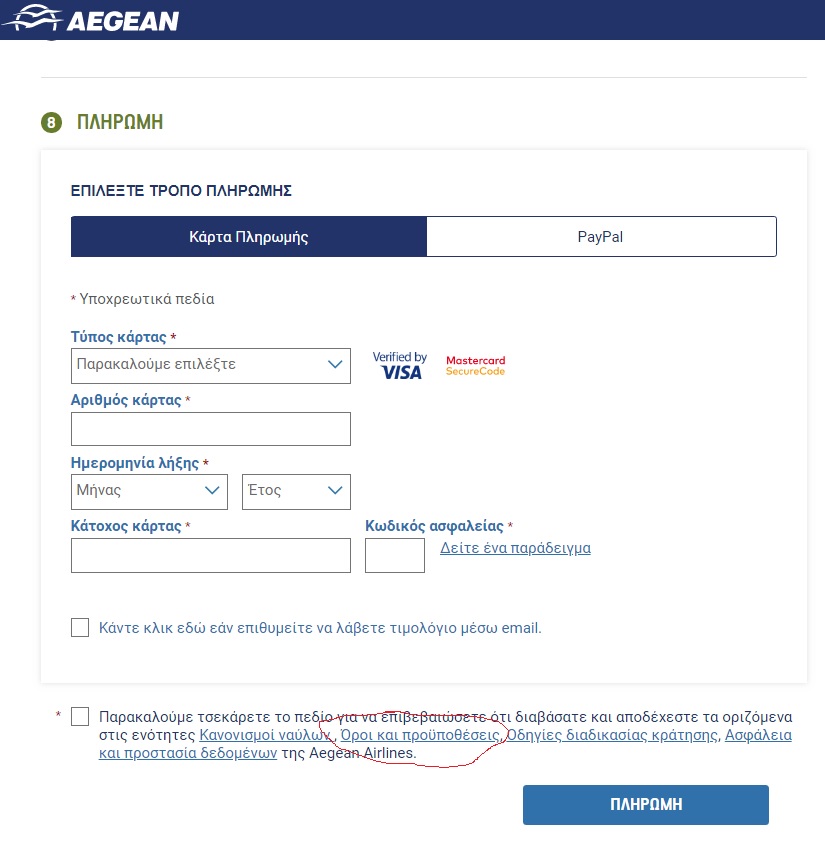Click the Mastercard SecureCode logo
This screenshot has width=825, height=841.
tap(475, 366)
